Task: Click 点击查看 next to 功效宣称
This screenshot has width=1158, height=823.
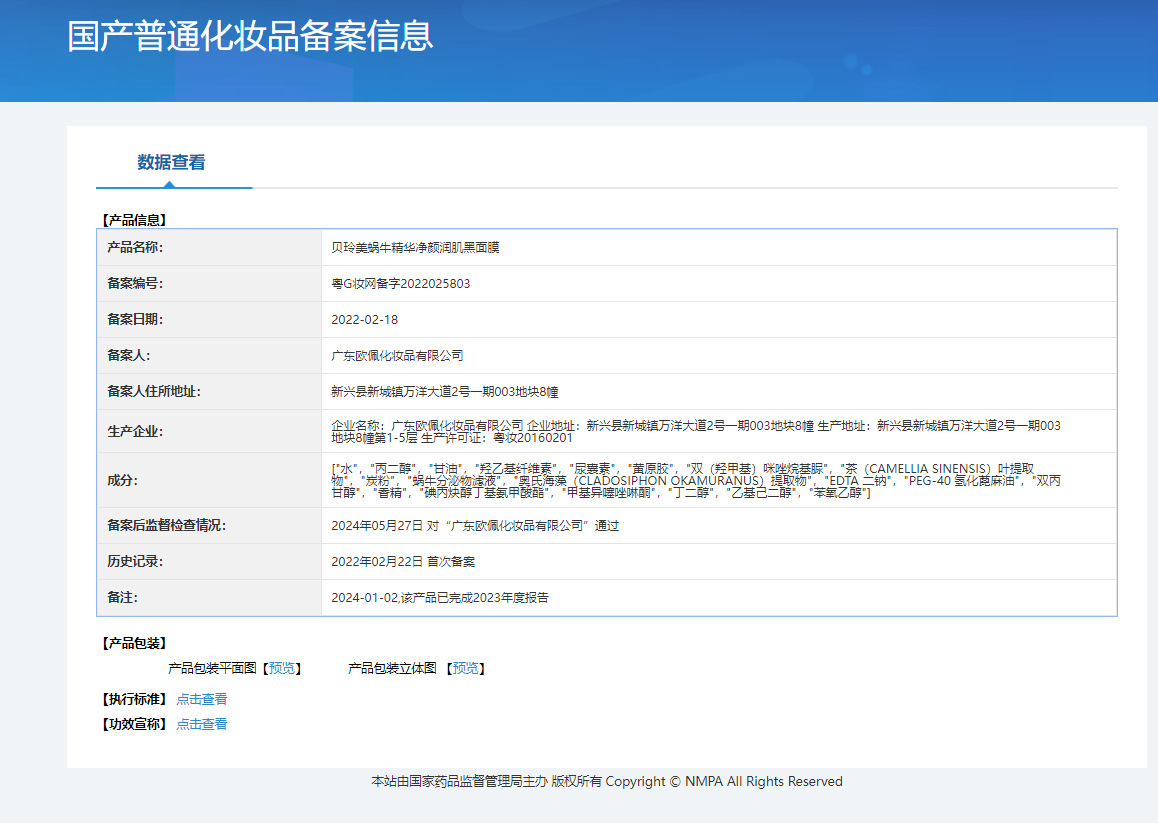Action: (x=202, y=724)
